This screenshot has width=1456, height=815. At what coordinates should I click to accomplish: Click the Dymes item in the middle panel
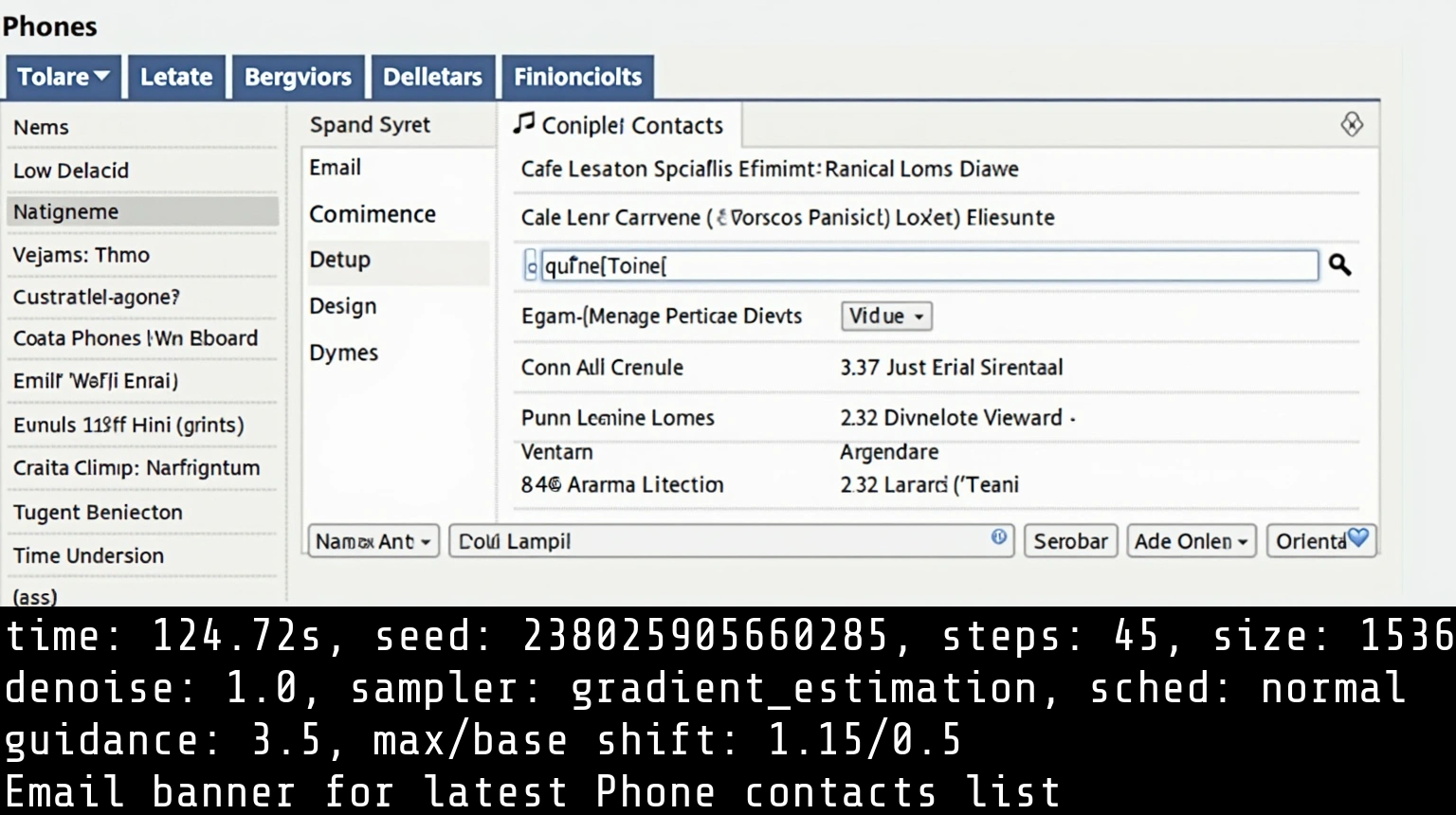(x=343, y=352)
